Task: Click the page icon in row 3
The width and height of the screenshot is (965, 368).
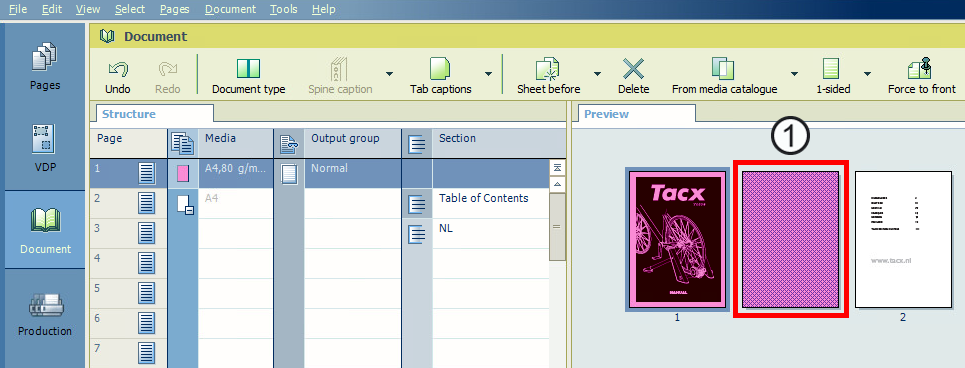Action: pyautogui.click(x=147, y=233)
